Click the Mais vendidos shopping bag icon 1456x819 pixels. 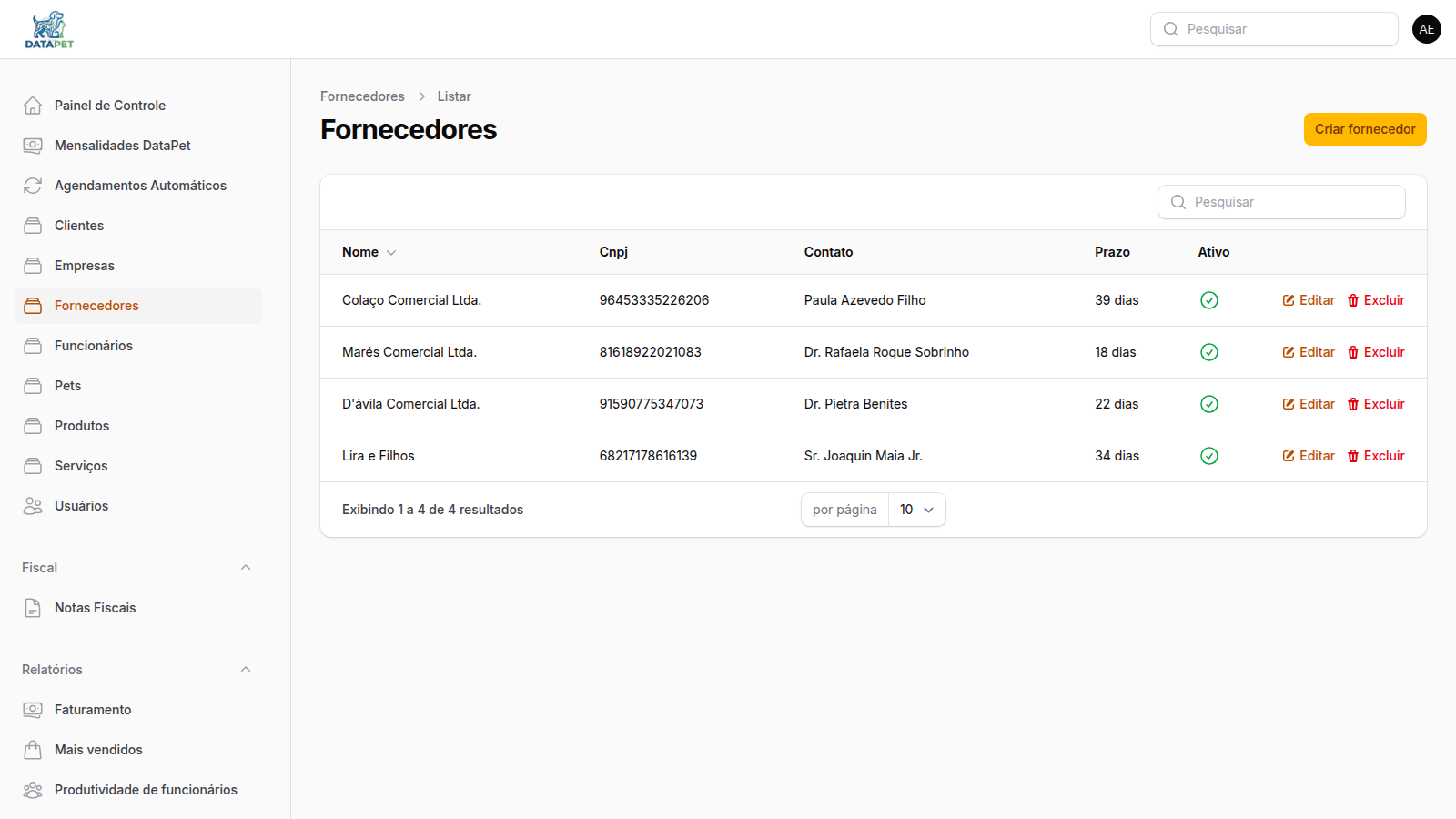click(33, 750)
